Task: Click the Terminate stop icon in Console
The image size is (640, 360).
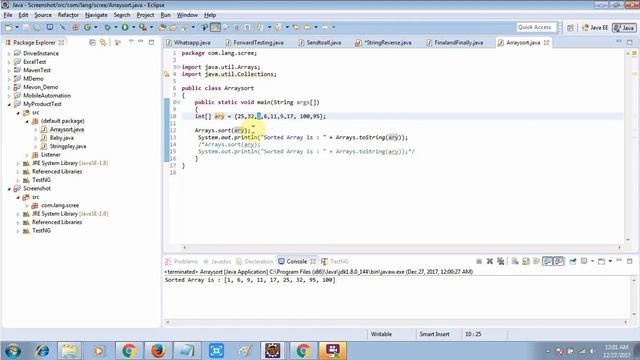Action: (479, 261)
